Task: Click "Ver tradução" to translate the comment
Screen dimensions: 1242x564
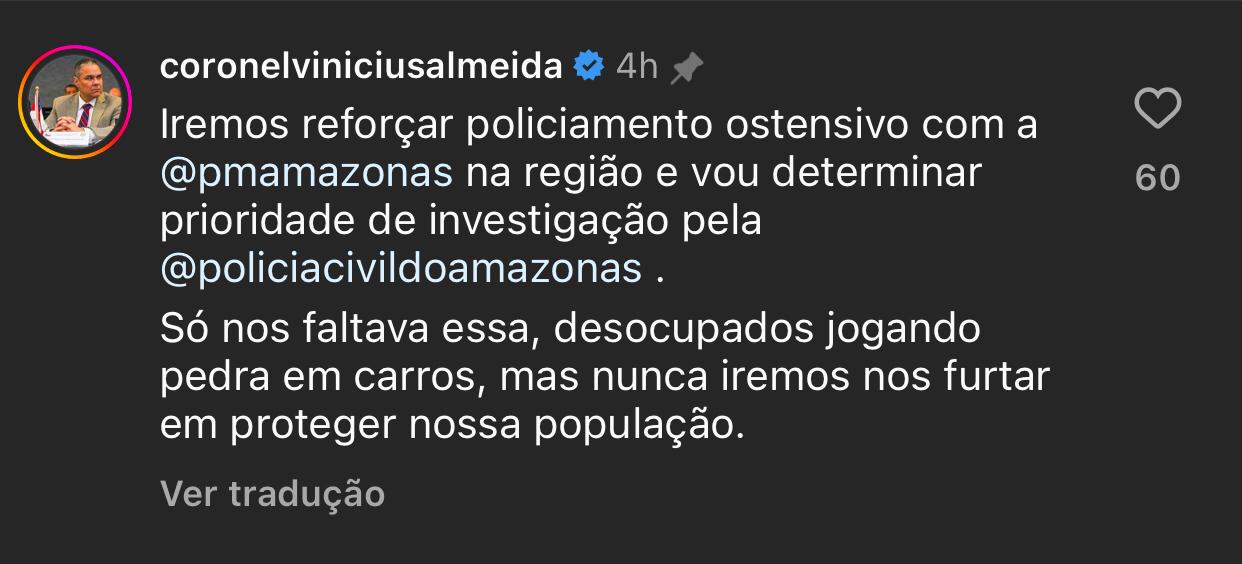Action: click(272, 493)
